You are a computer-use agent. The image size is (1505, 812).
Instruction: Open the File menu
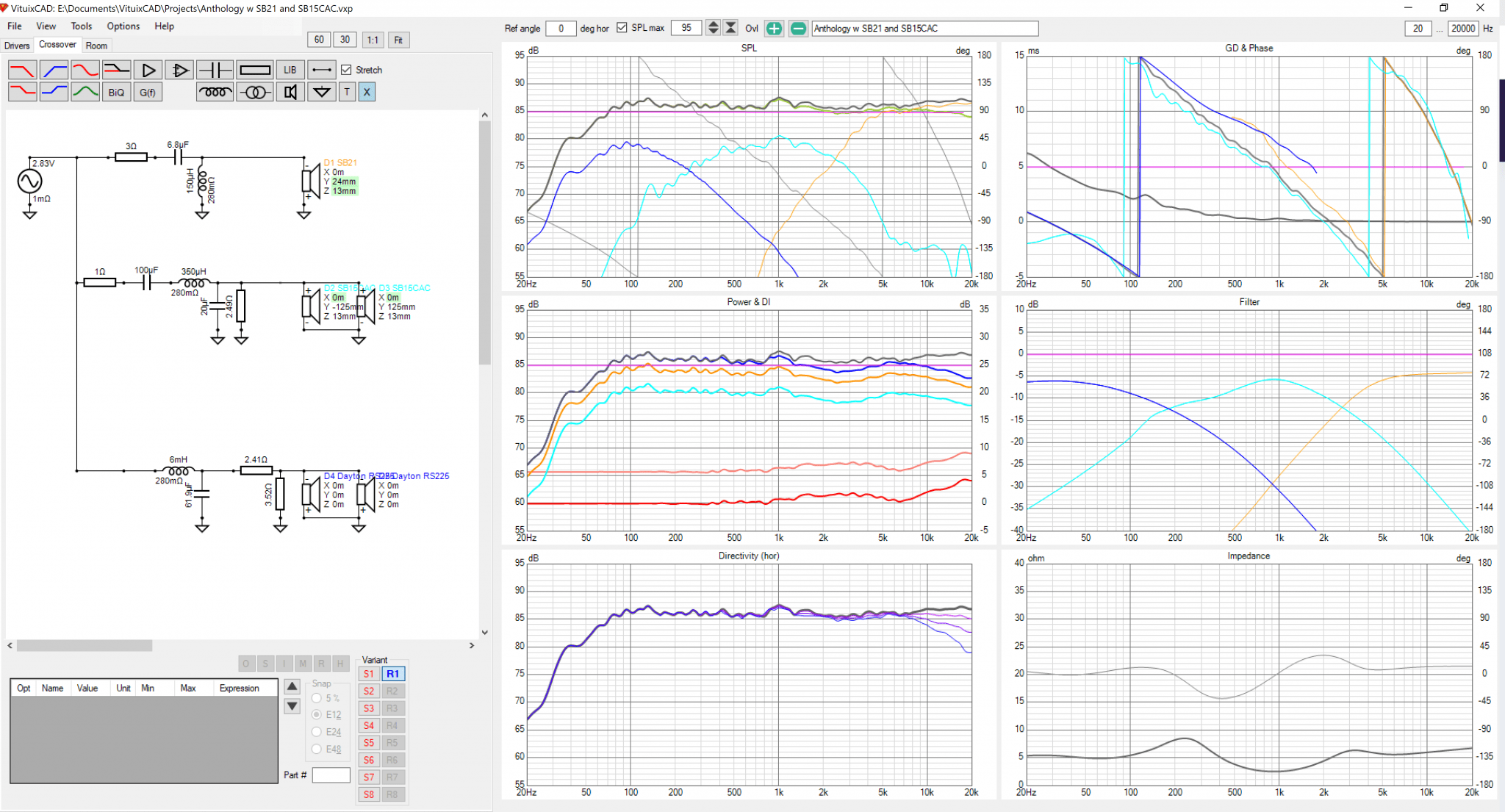(15, 26)
